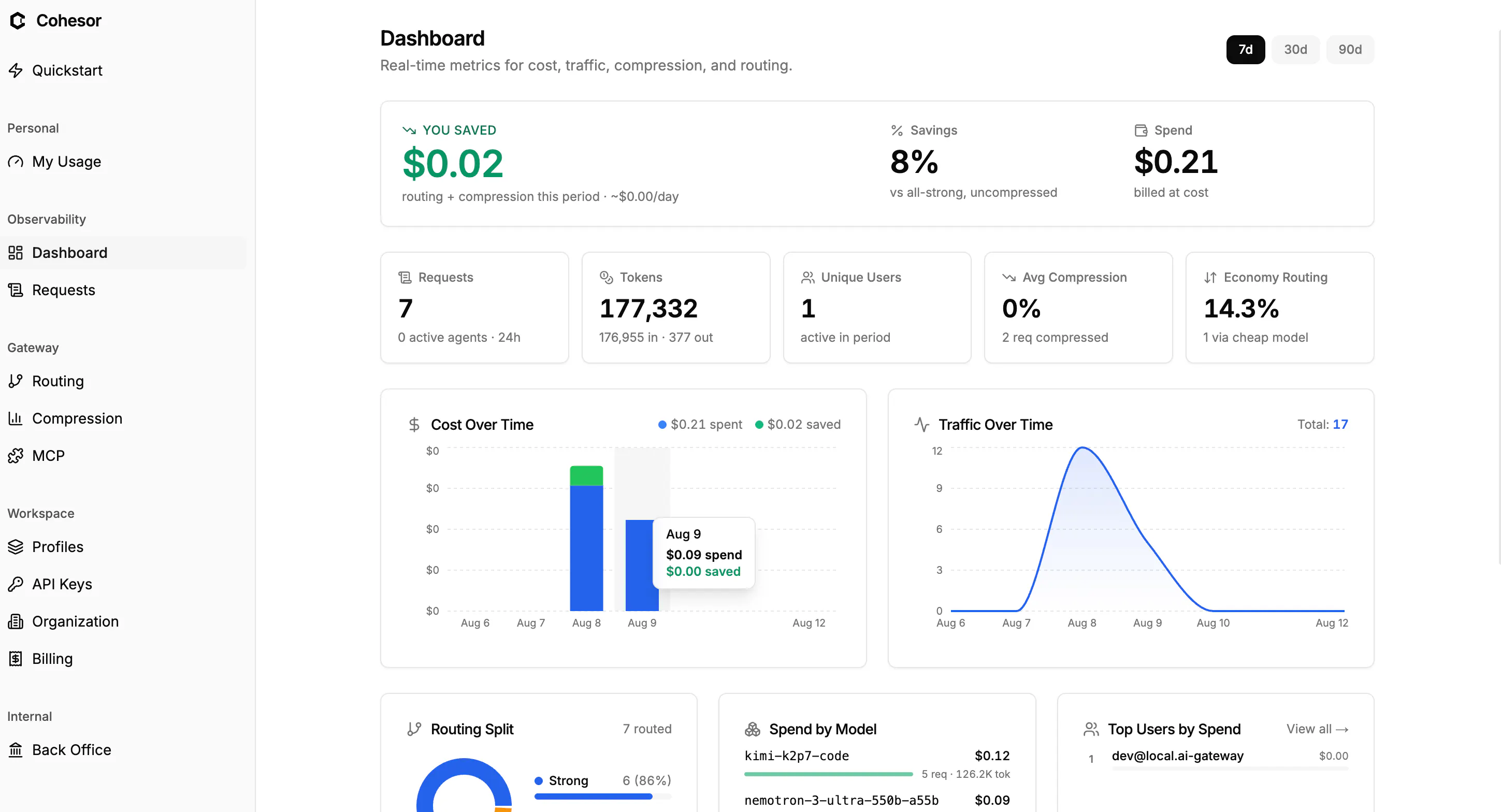Click the Avg Compression trend icon
Screen dimensions: 1501x812
click(1009, 277)
